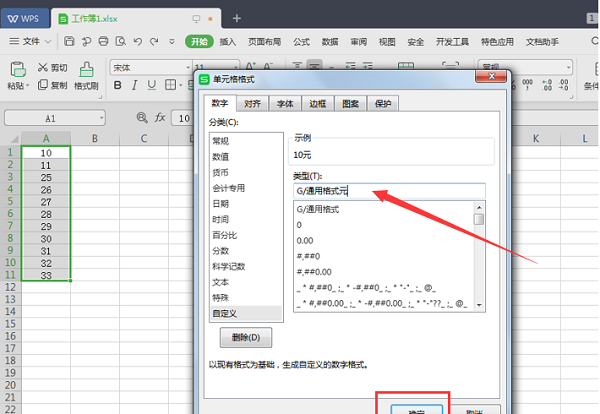
Task: Click the Paste icon in toolbar
Action: tap(17, 68)
